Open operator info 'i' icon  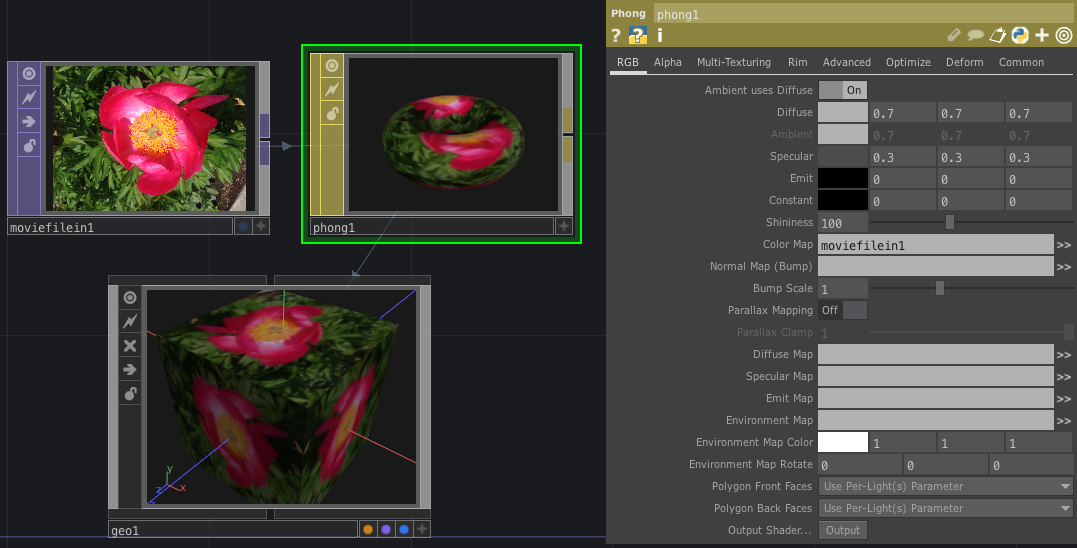point(660,35)
